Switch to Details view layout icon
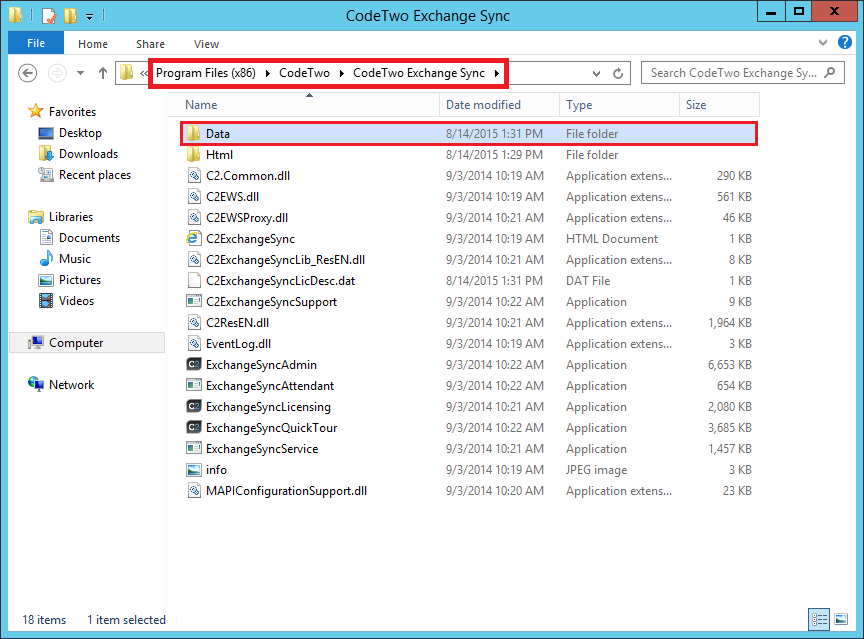Image resolution: width=864 pixels, height=639 pixels. pos(819,619)
